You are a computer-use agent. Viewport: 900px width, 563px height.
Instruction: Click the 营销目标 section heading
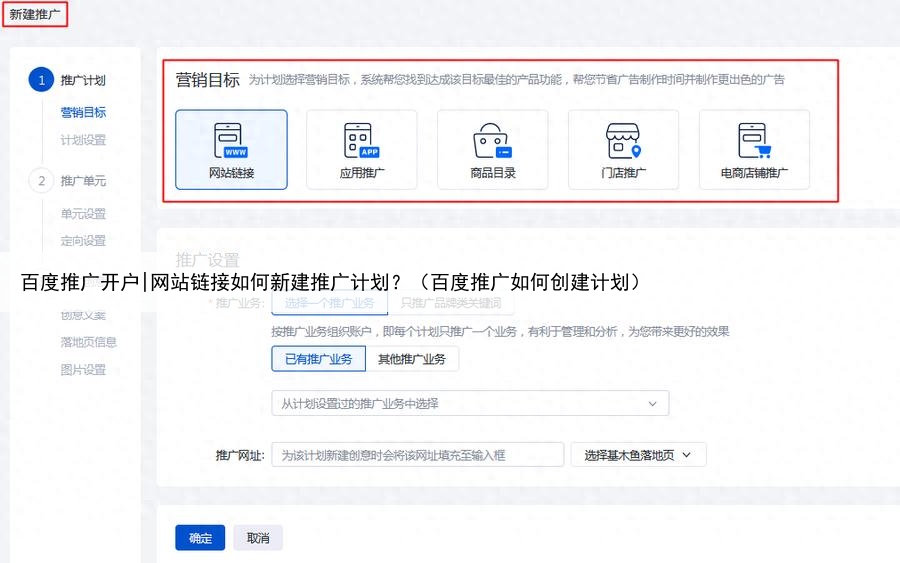pos(207,80)
